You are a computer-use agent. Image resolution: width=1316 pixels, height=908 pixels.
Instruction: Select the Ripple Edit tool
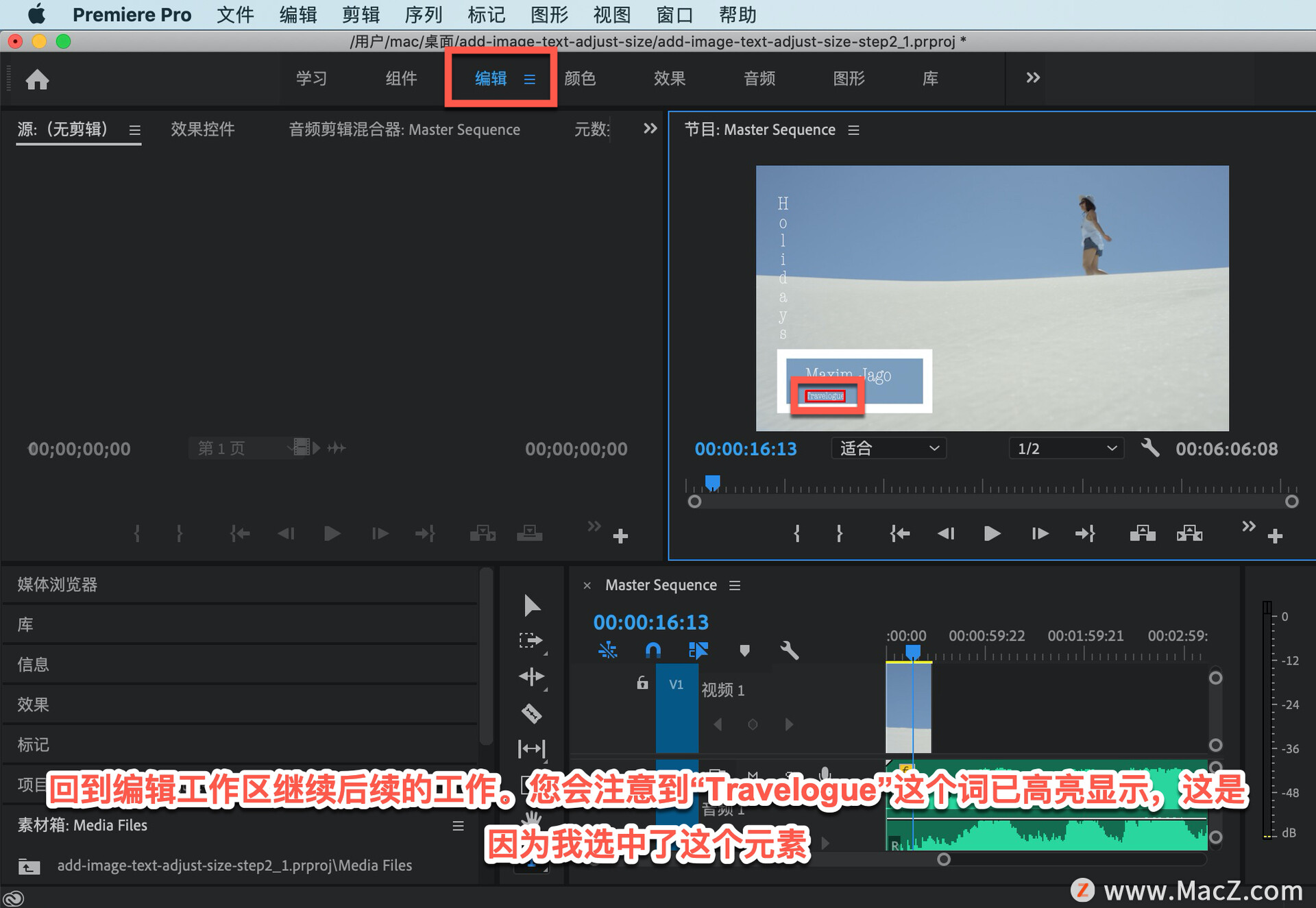[532, 677]
